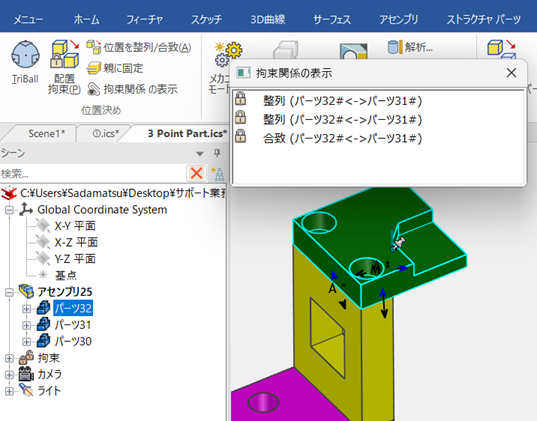This screenshot has height=421, width=537.
Task: Select アセンブリ25 assembly item
Action: 65,292
